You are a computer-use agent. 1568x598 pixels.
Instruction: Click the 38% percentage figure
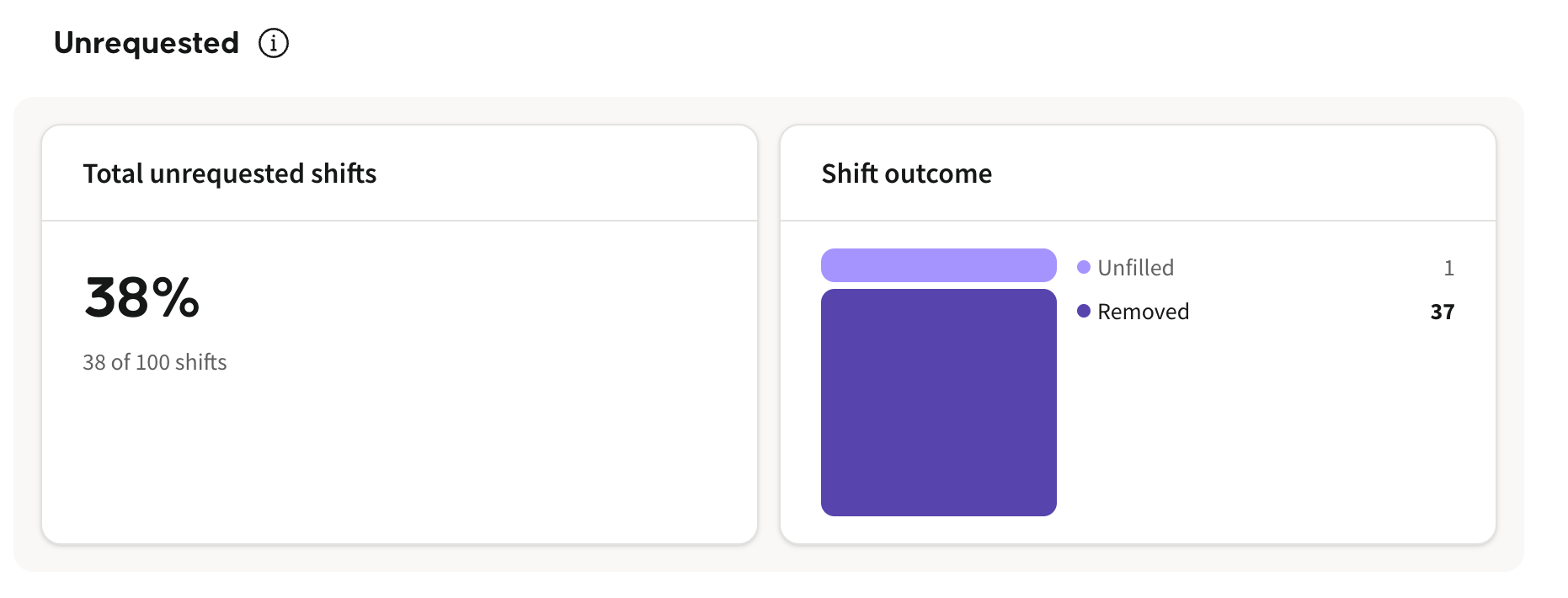tap(142, 297)
